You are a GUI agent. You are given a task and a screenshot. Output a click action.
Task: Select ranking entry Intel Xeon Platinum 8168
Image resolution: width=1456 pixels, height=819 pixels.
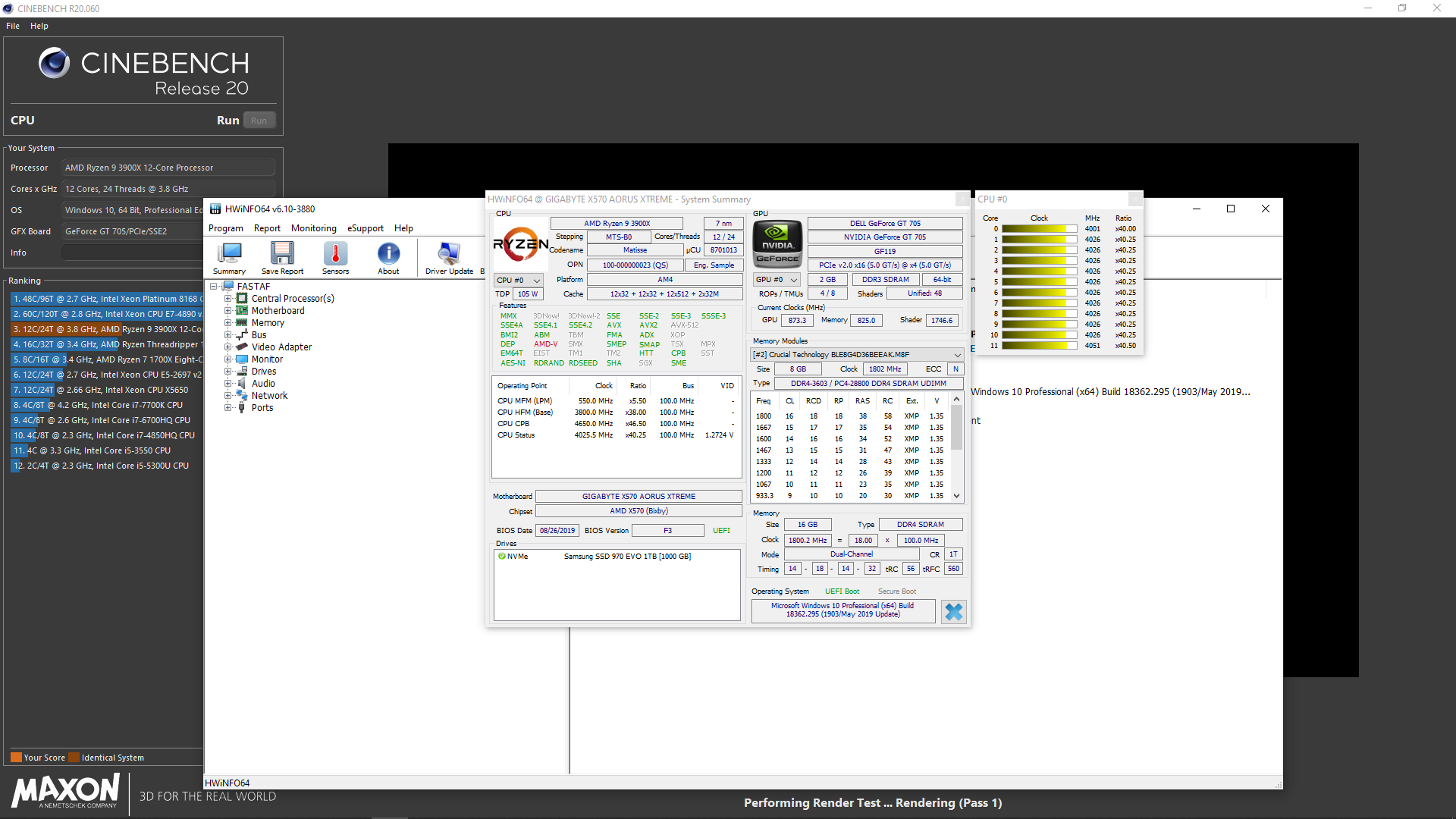[x=107, y=299]
